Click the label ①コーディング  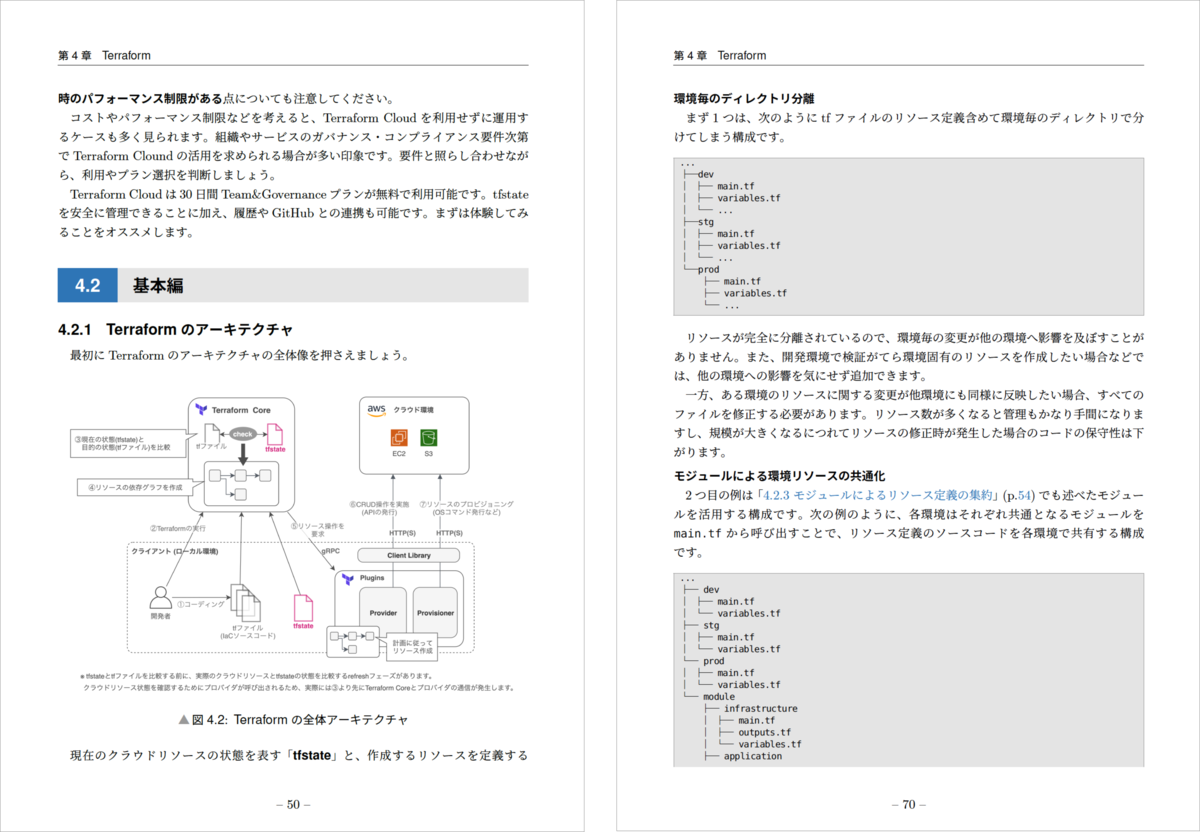[200, 603]
